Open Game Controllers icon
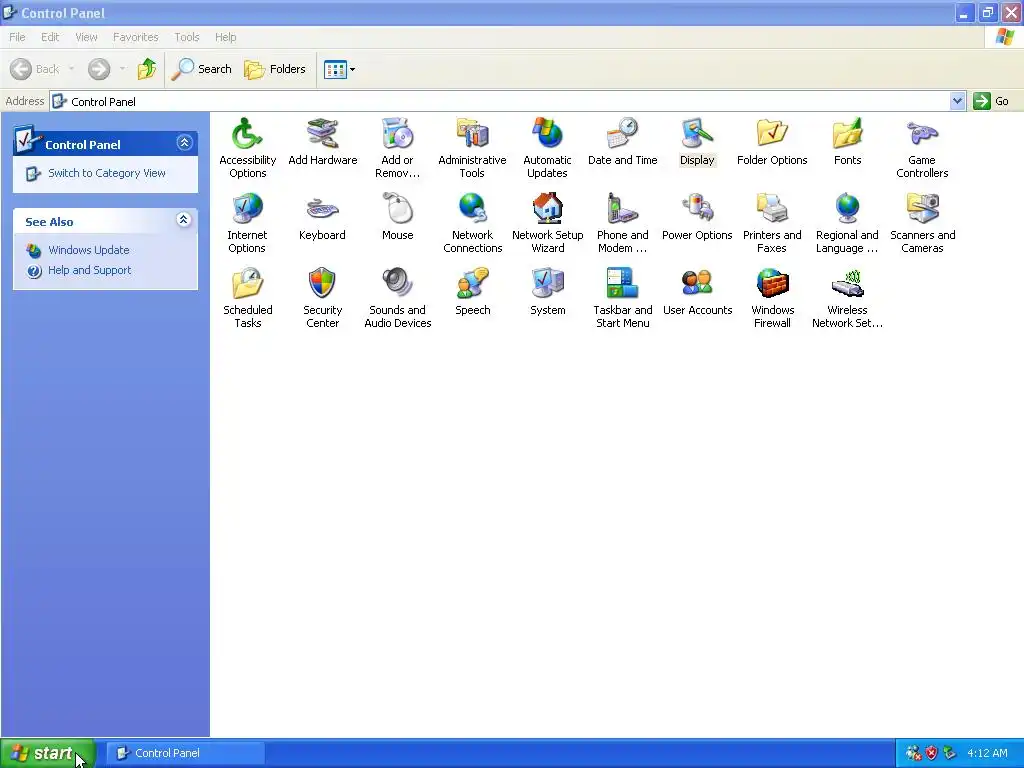Image resolution: width=1024 pixels, height=768 pixels. click(x=922, y=148)
